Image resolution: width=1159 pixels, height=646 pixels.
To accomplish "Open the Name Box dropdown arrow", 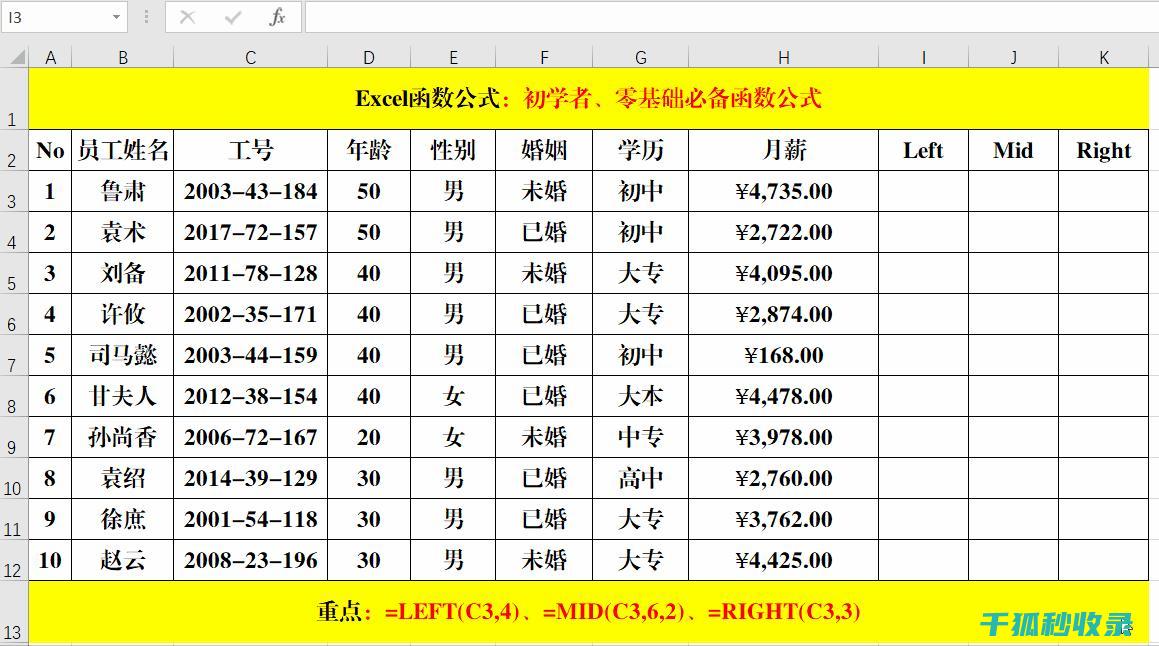I will point(116,17).
